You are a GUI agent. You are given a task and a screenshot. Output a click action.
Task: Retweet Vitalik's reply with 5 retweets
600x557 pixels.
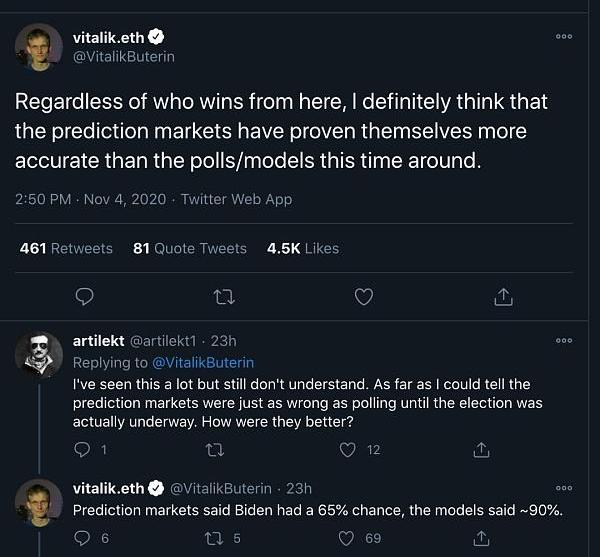[x=214, y=539]
